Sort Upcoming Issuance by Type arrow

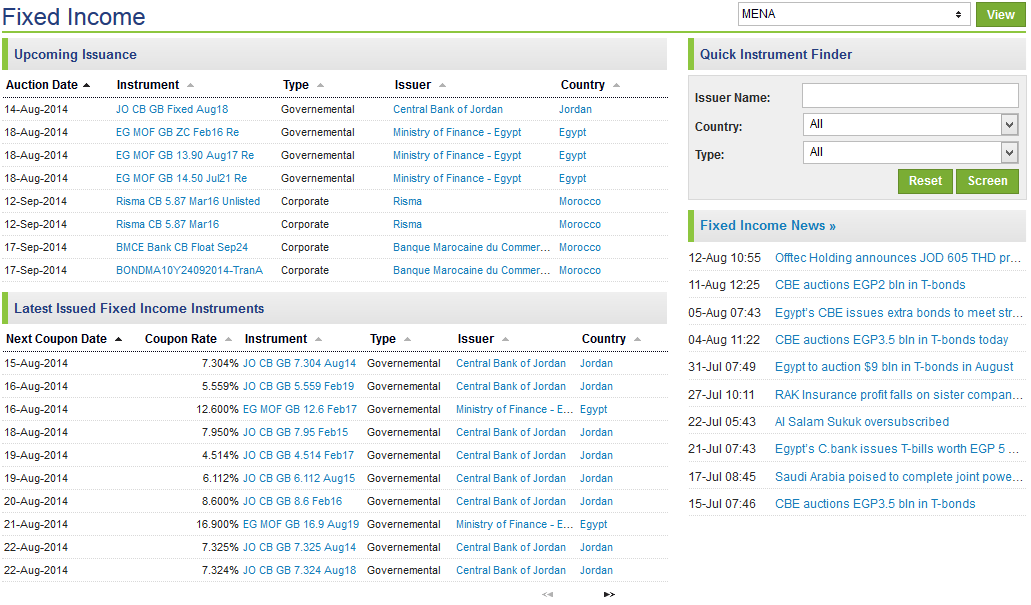320,85
